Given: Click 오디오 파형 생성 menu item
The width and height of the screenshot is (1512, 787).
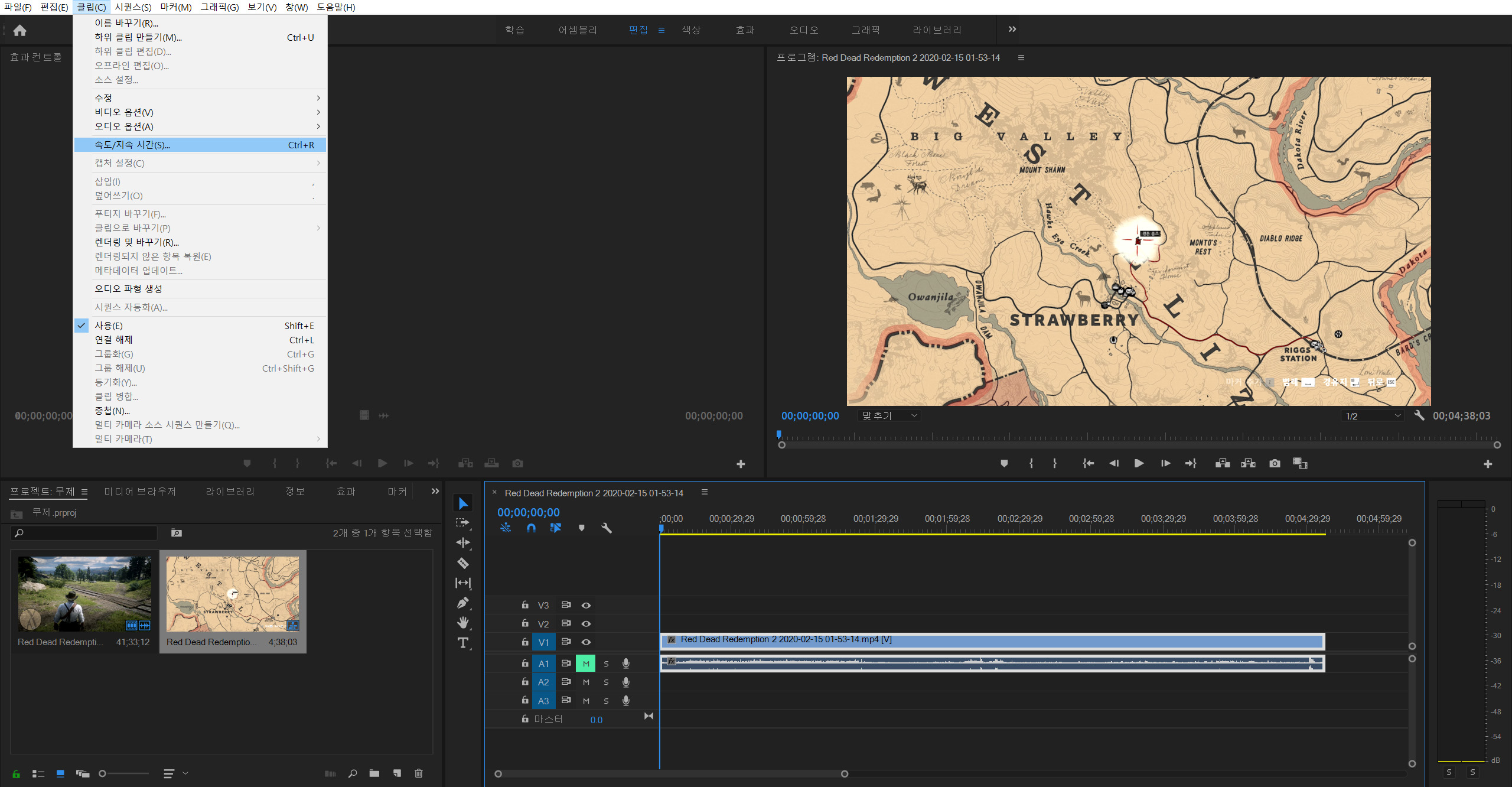Looking at the screenshot, I should tap(129, 288).
